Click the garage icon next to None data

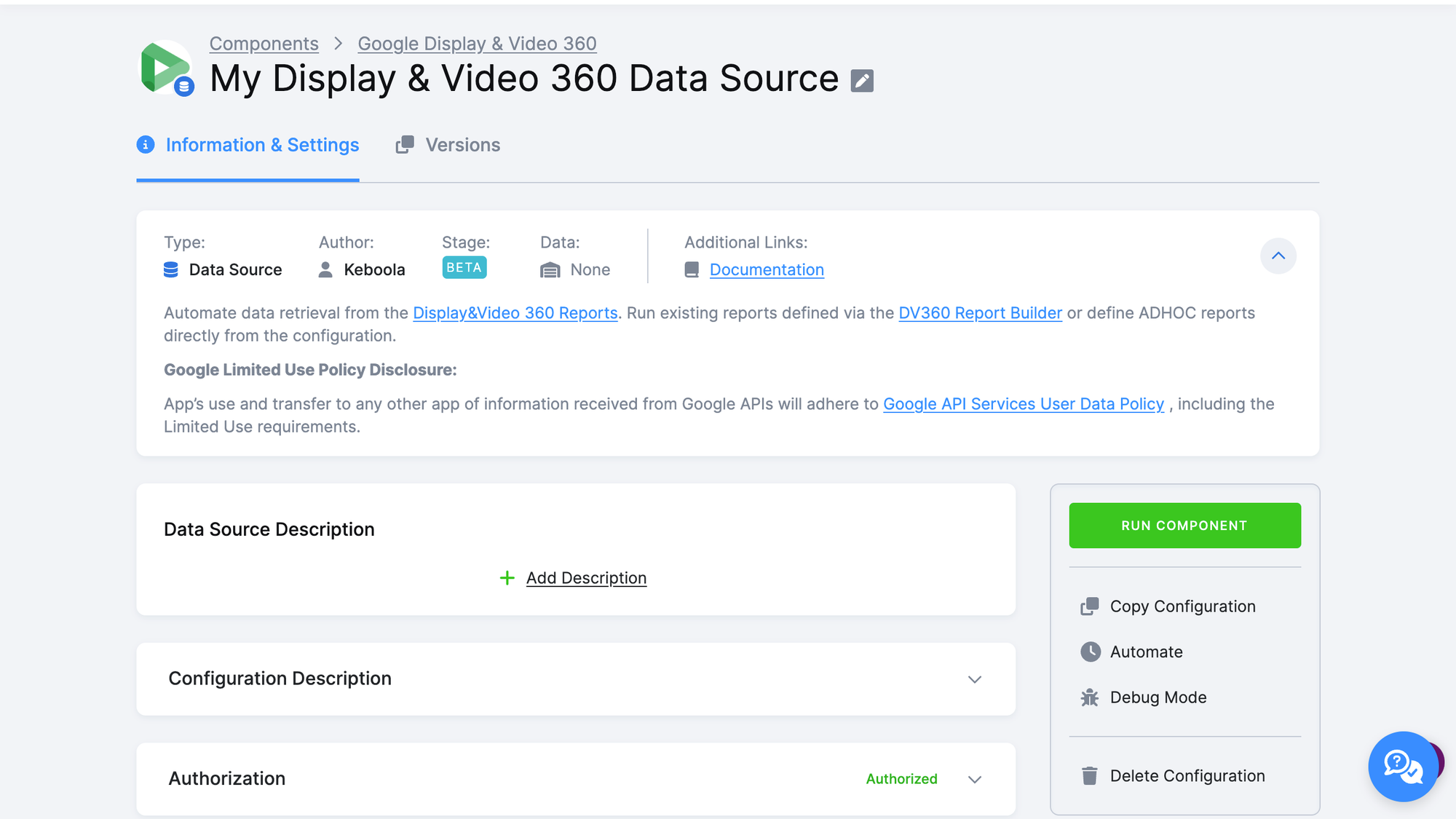click(x=550, y=269)
